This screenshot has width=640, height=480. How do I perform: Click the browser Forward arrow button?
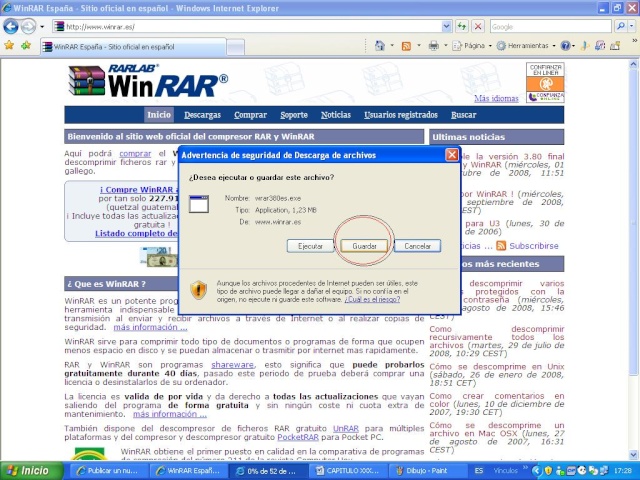pos(28,27)
